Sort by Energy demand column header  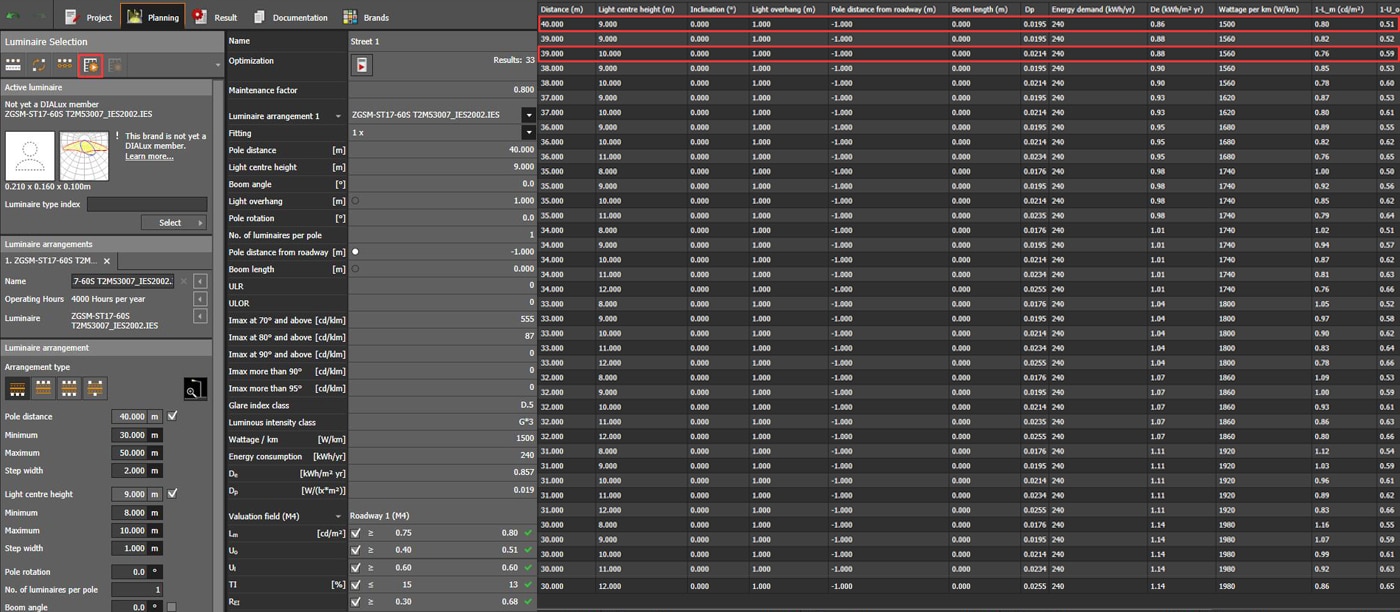(x=1097, y=9)
